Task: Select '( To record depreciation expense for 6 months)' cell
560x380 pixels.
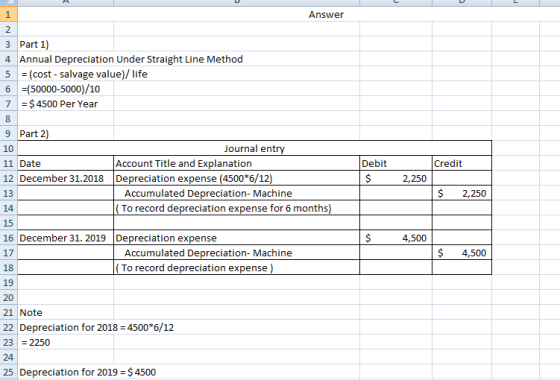Action: point(236,208)
